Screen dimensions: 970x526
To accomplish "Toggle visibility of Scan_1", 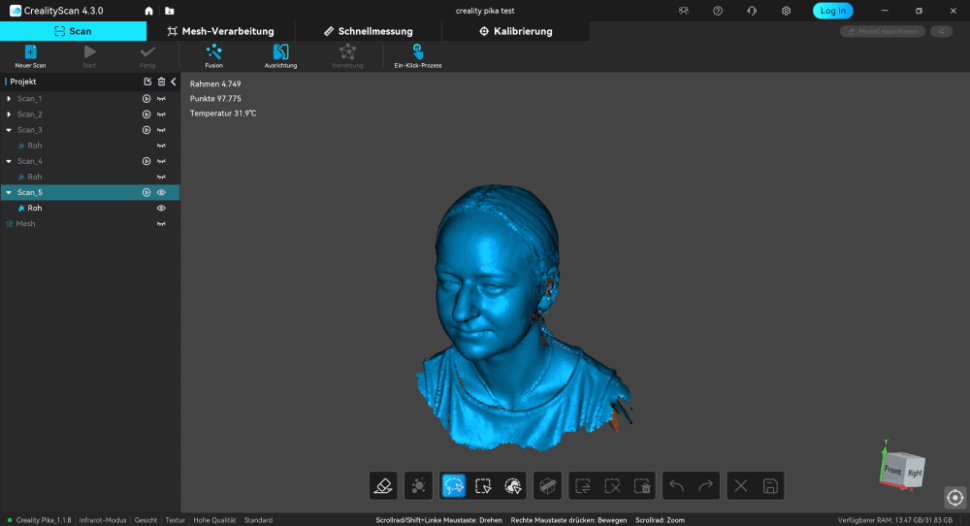I will point(161,98).
